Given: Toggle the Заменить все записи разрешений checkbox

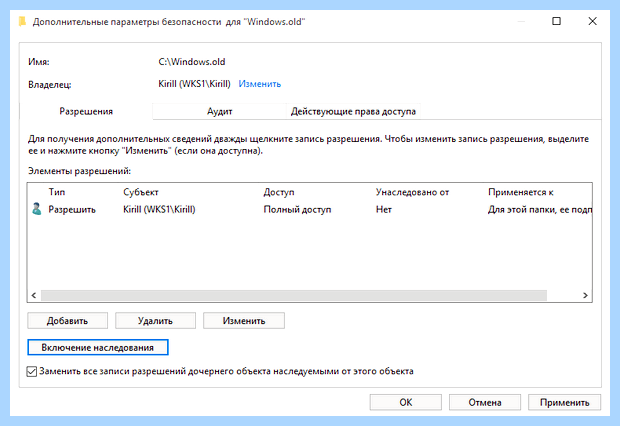Looking at the screenshot, I should pyautogui.click(x=32, y=371).
